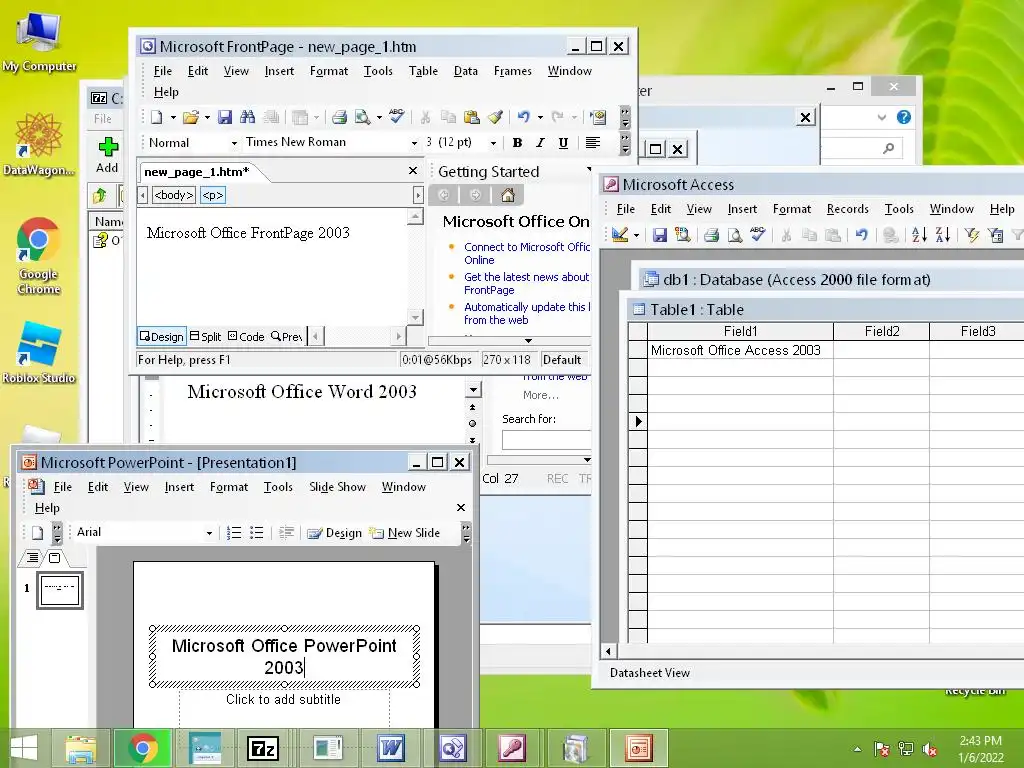Screen dimensions: 1024x768
Task: Click Save icon in FrontPage toolbar
Action: [225, 117]
